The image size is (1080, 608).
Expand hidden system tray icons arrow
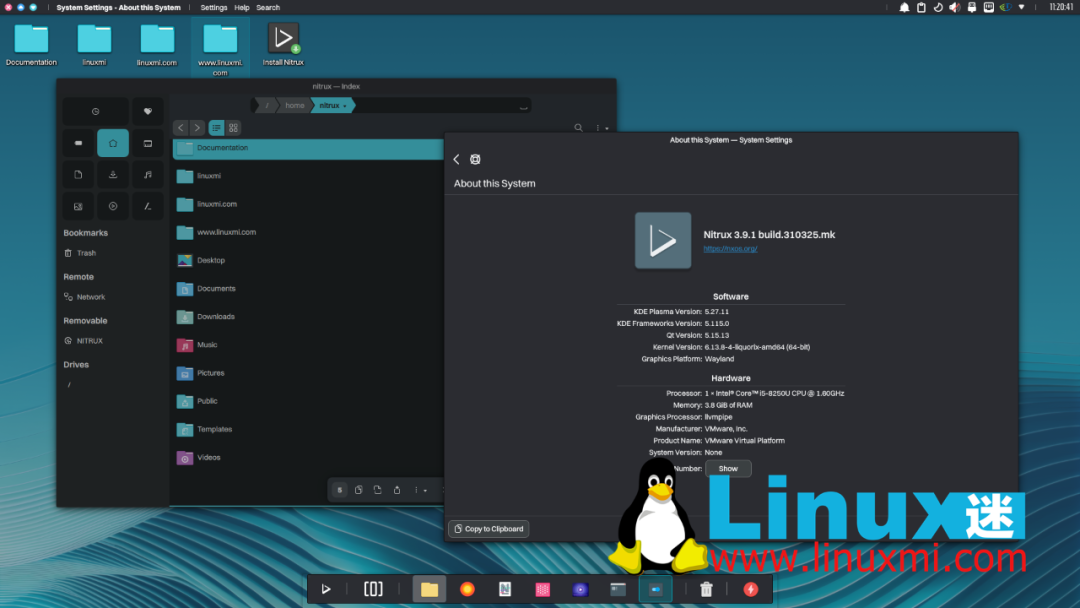(x=1021, y=8)
